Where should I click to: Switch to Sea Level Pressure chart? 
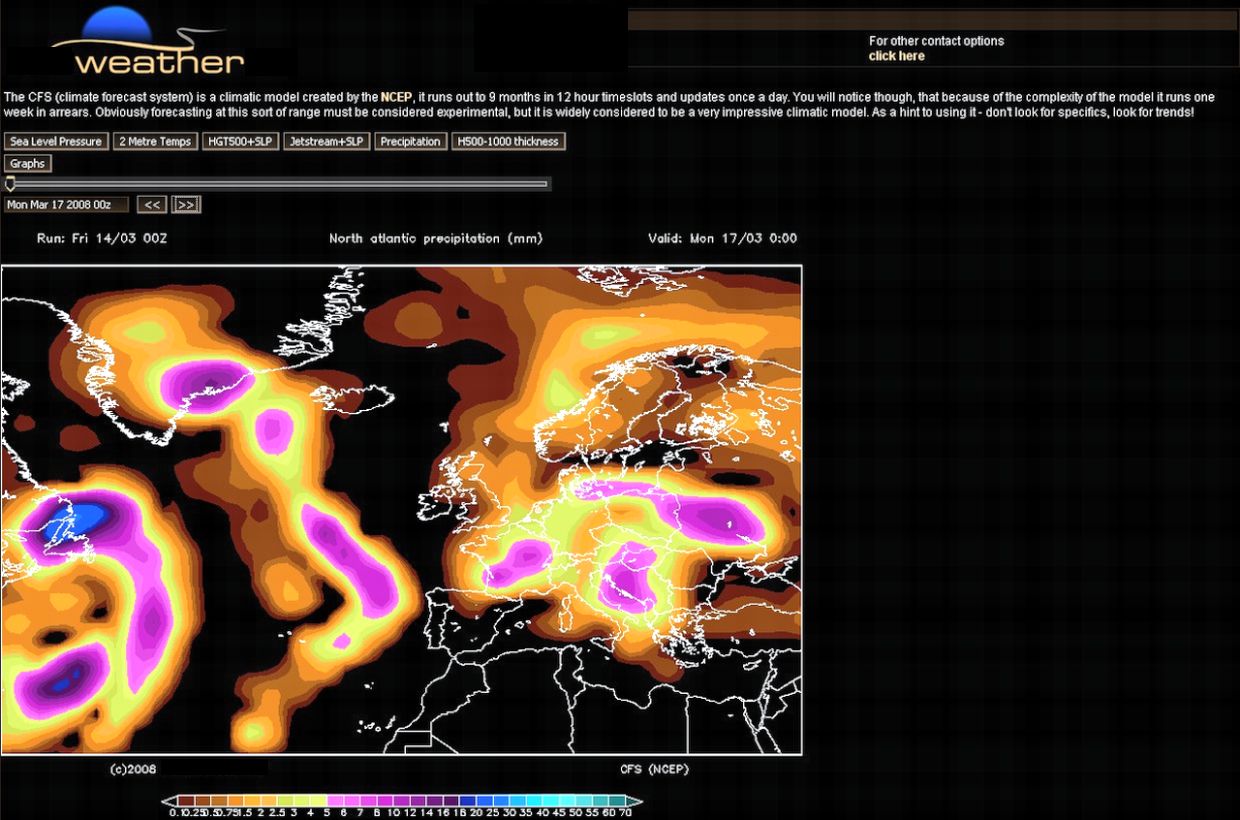(x=55, y=141)
